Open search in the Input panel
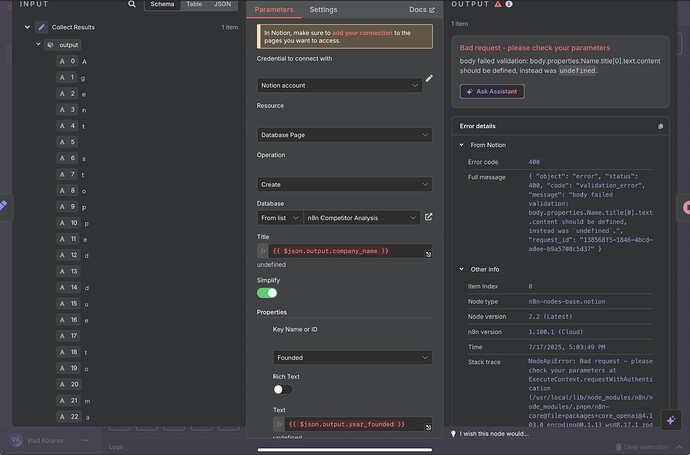 point(132,4)
